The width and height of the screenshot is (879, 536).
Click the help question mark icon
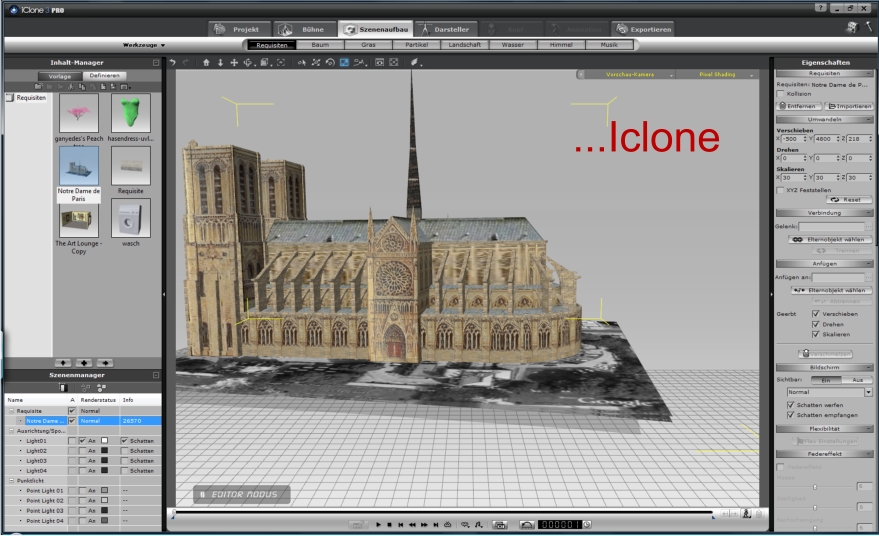click(x=821, y=7)
